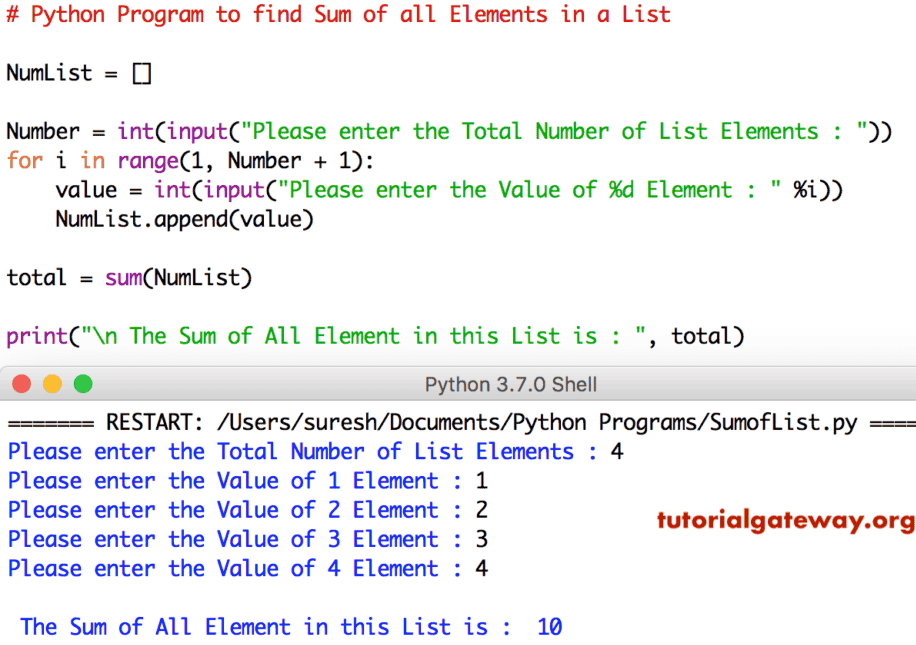The image size is (916, 645).
Task: Select the int keyword in Number input line
Action: point(135,131)
